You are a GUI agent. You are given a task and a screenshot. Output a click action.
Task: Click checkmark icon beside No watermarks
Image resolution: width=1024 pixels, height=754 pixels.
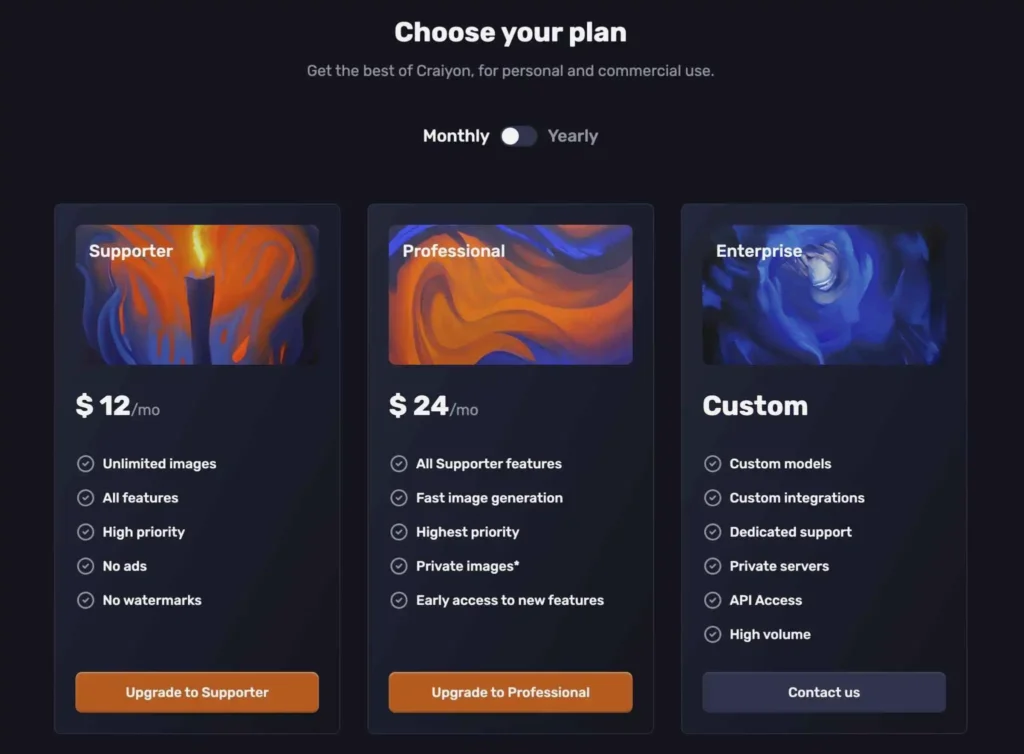click(86, 600)
